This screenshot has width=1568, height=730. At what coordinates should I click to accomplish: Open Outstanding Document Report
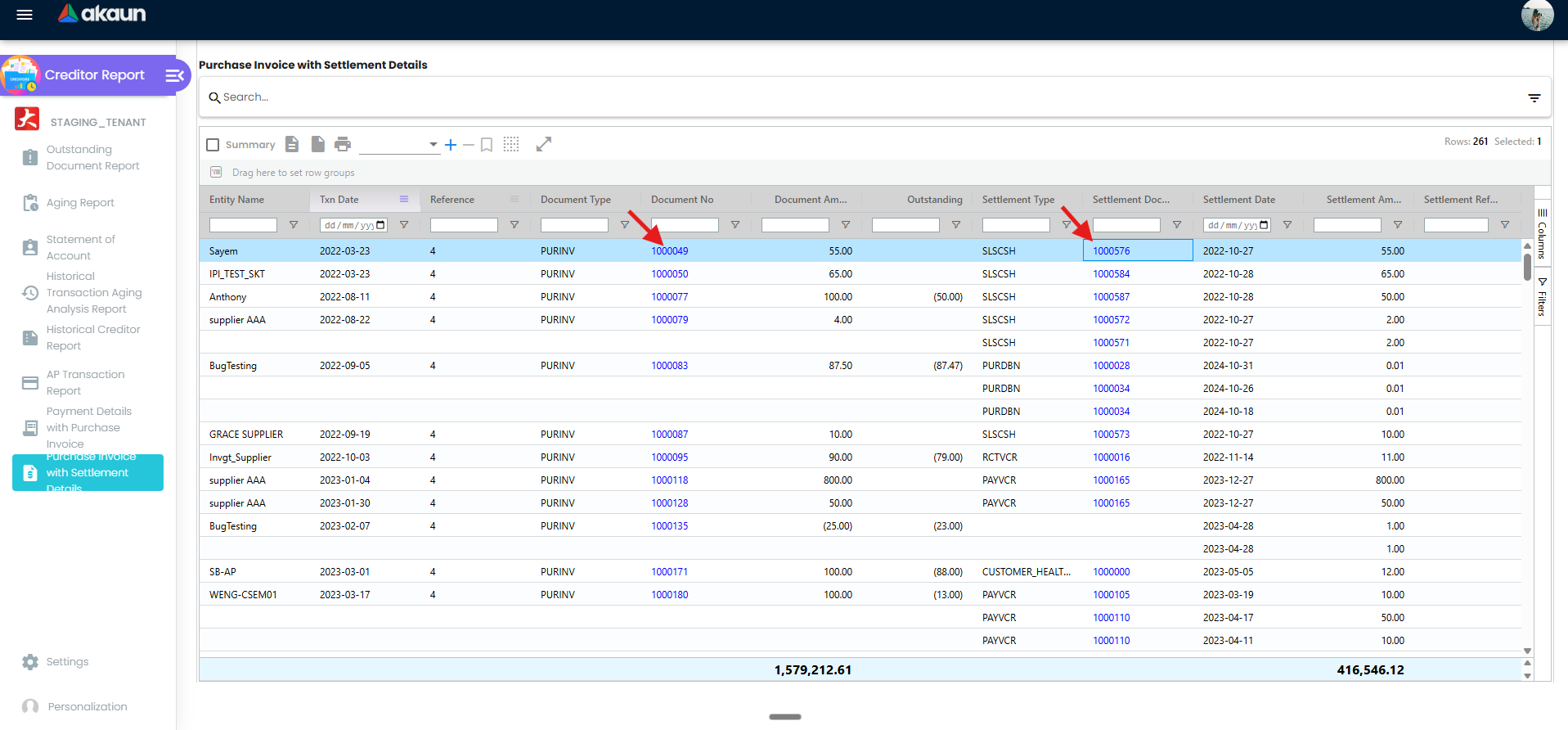point(92,157)
